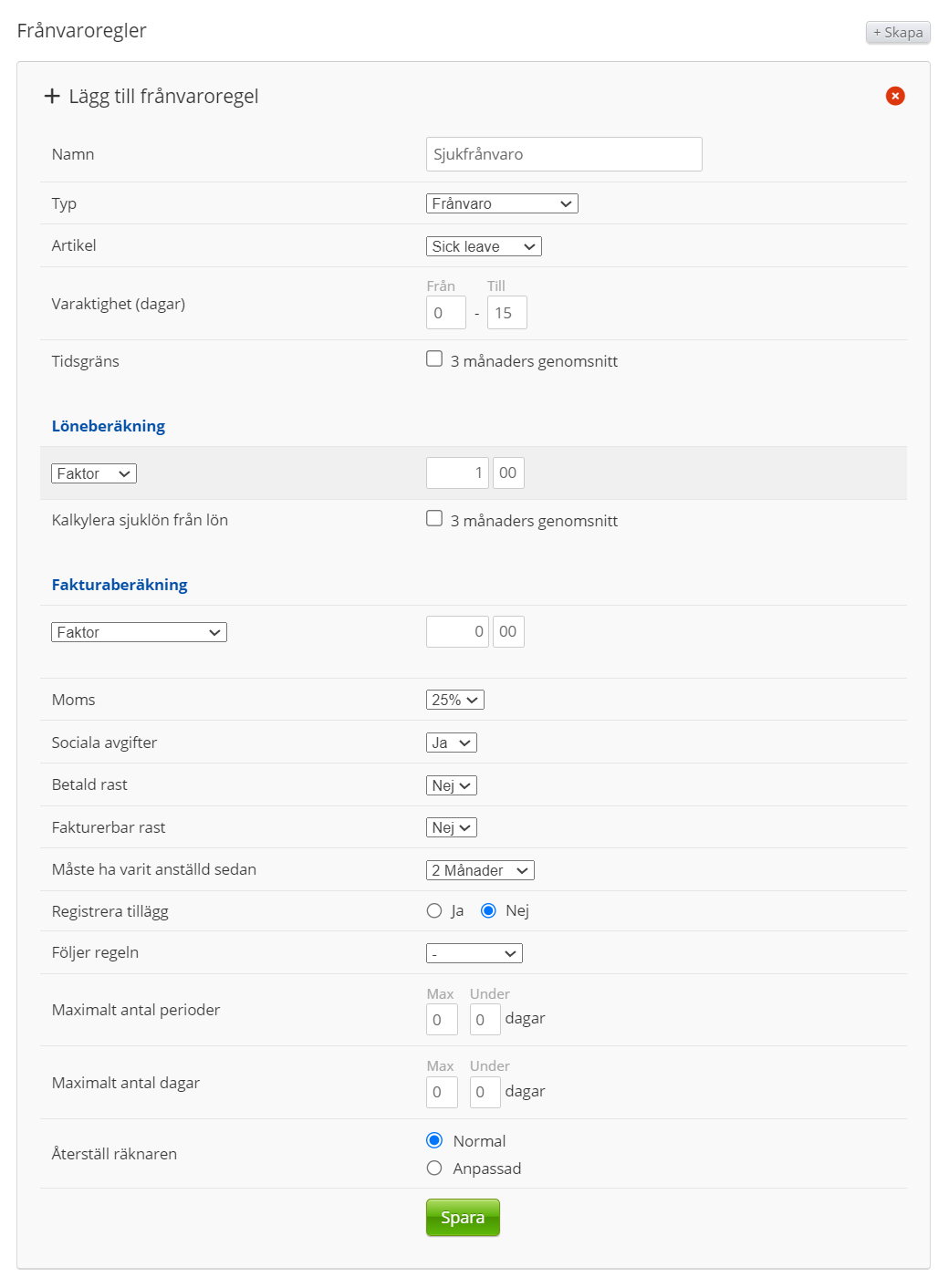This screenshot has height=1288, width=949.
Task: Select Ja for Registrera tillägg
Action: 434,910
